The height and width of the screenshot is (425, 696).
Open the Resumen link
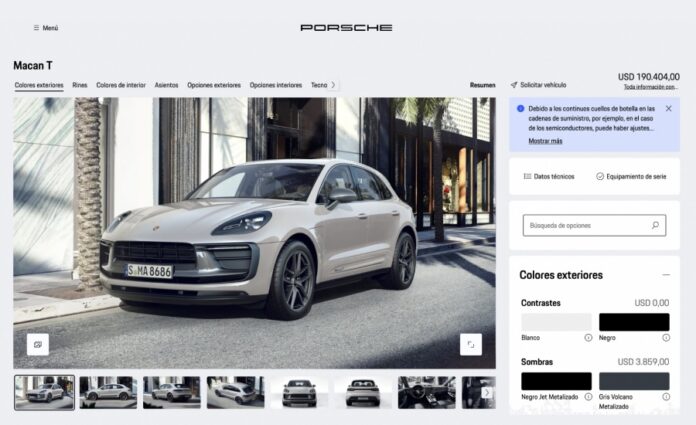482,85
